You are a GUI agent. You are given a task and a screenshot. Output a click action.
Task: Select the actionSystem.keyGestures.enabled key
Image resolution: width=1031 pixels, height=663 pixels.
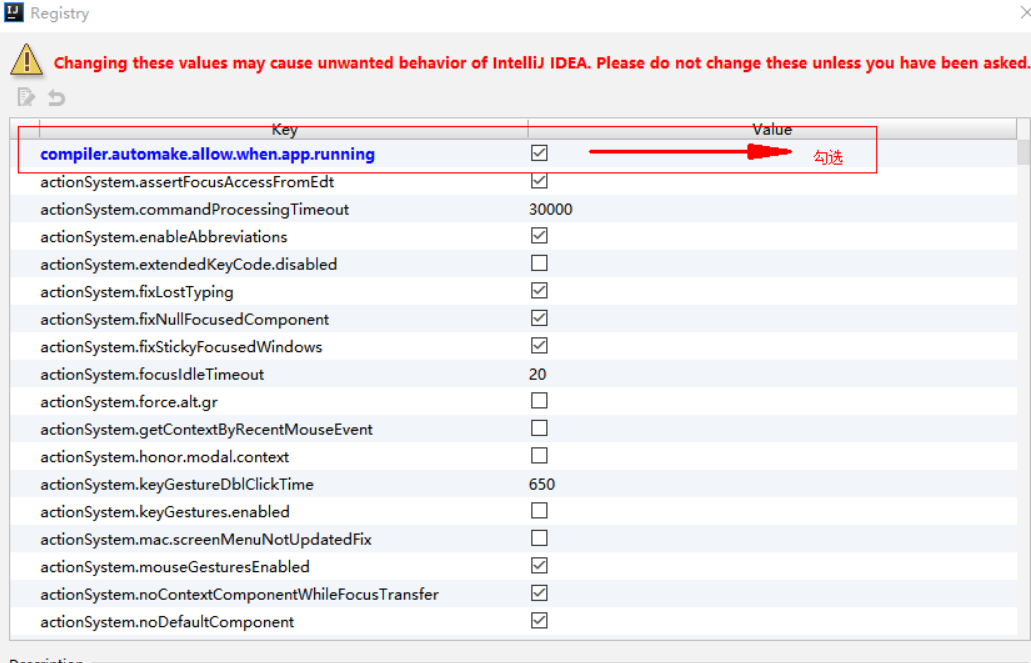coord(165,512)
